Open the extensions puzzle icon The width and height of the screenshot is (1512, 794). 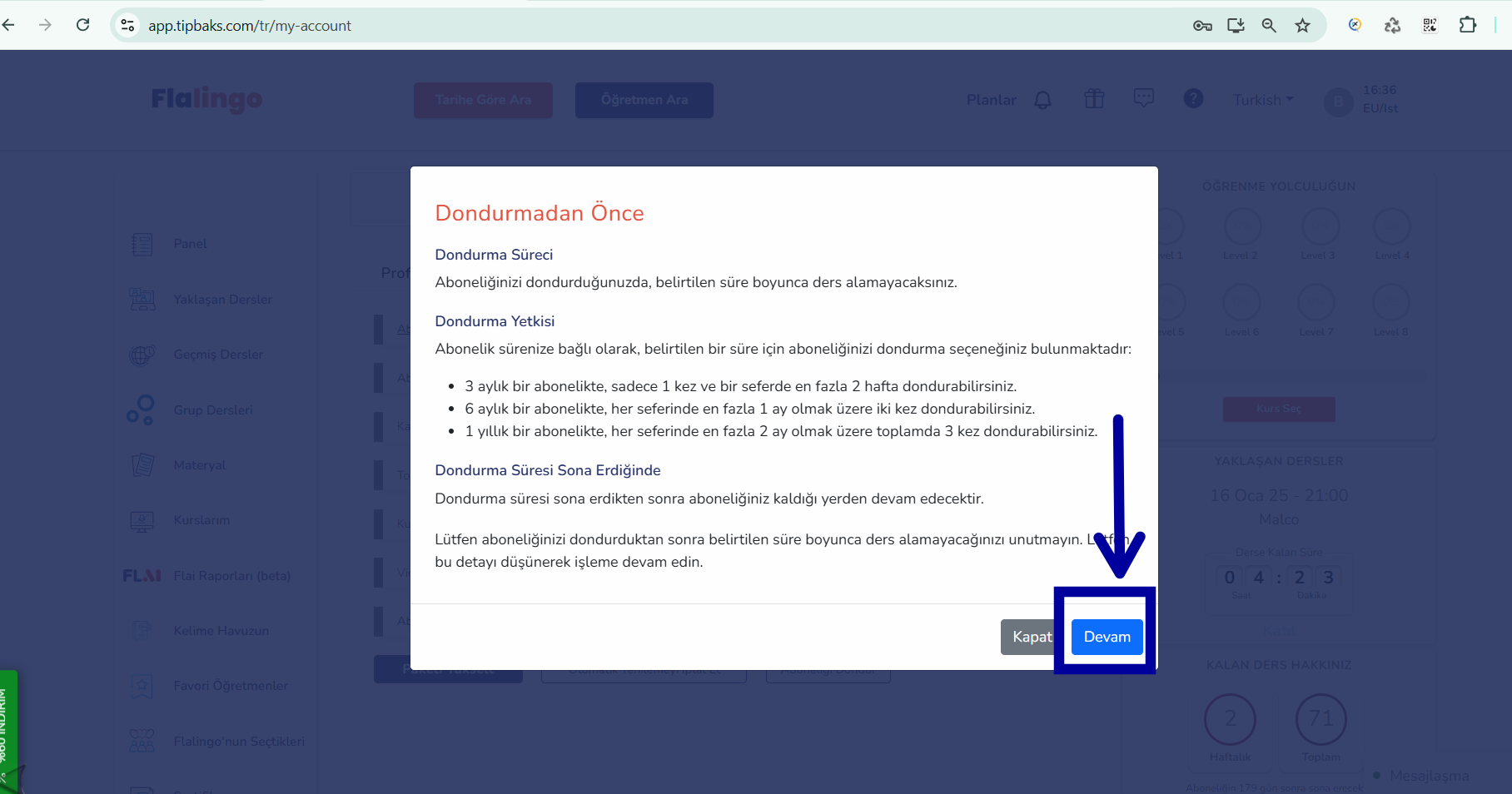(x=1468, y=25)
